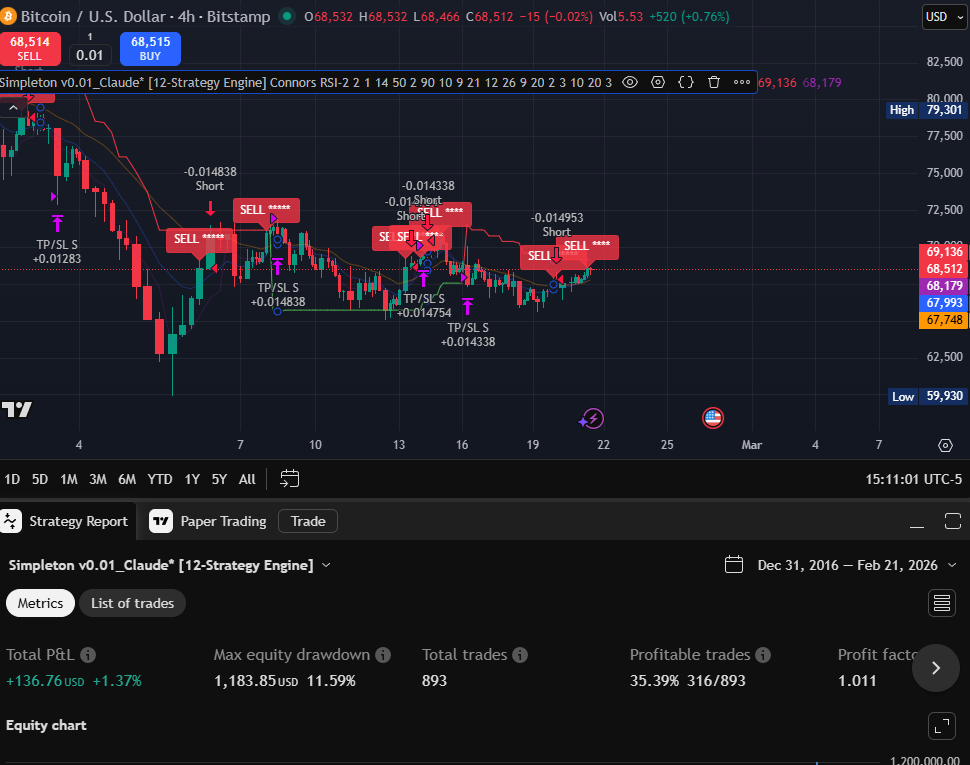The image size is (970, 765).
Task: Open the Simpleton strategy settings gear
Action: 657,82
